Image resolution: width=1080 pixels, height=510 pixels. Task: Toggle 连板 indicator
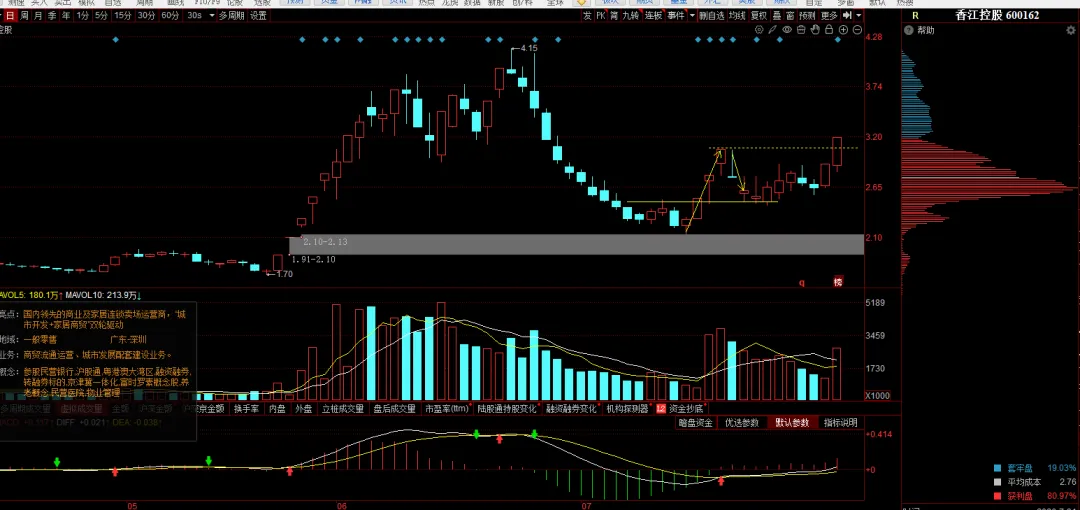[653, 15]
